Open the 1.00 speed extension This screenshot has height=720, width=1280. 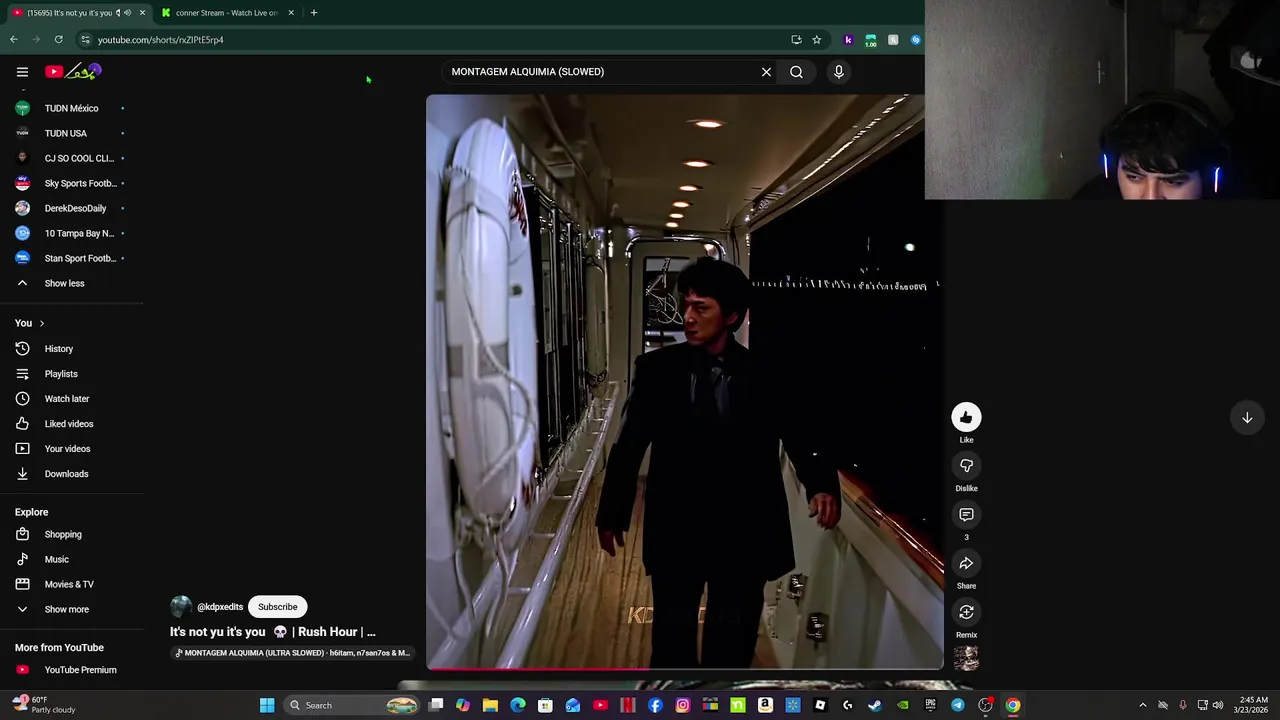point(870,40)
